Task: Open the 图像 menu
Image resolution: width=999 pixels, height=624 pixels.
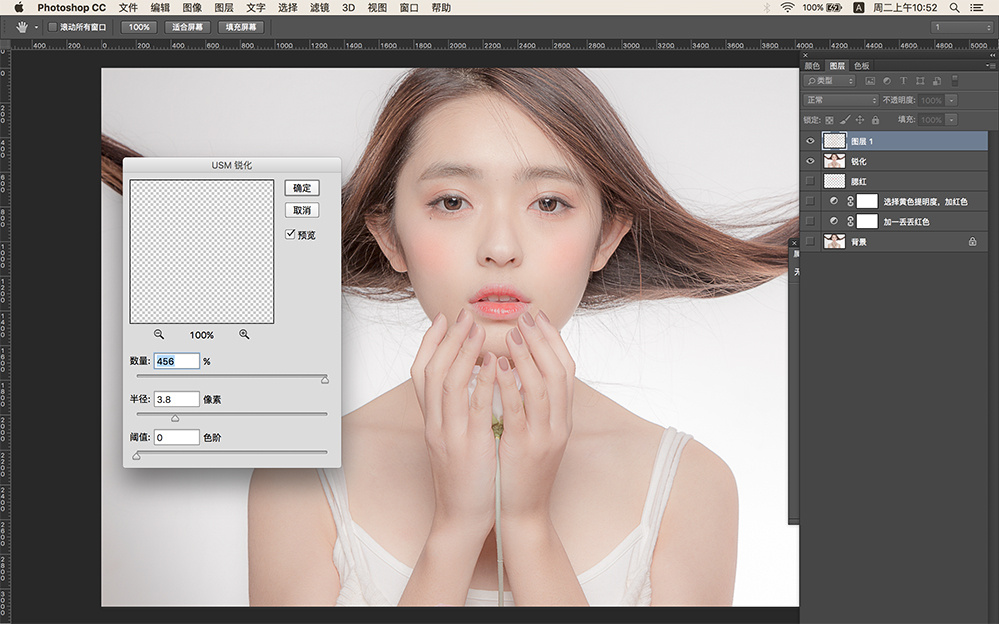Action: pos(192,8)
